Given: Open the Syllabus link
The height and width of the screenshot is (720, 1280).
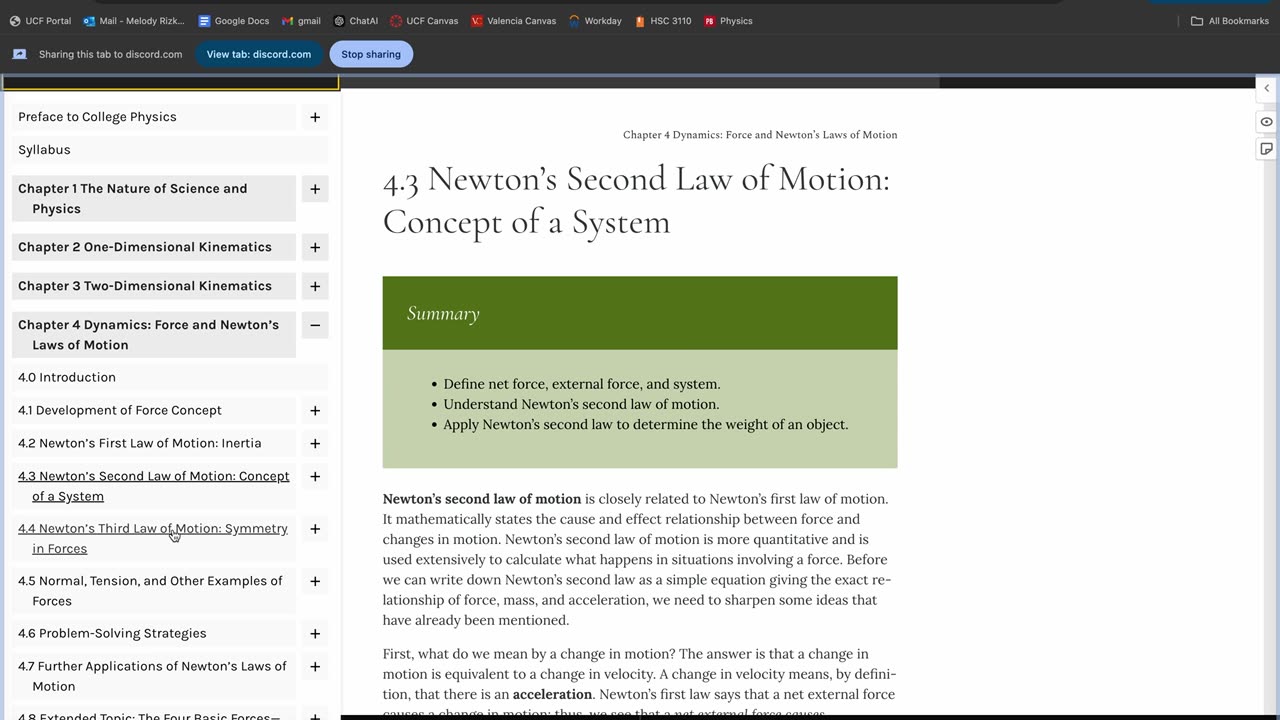Looking at the screenshot, I should click(x=44, y=150).
